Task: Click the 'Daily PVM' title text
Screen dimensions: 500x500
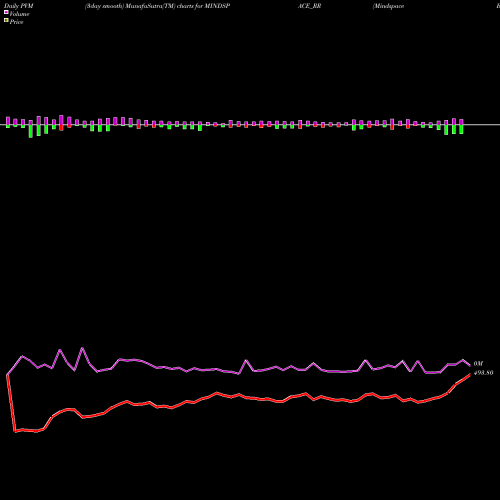Action: (19, 6)
